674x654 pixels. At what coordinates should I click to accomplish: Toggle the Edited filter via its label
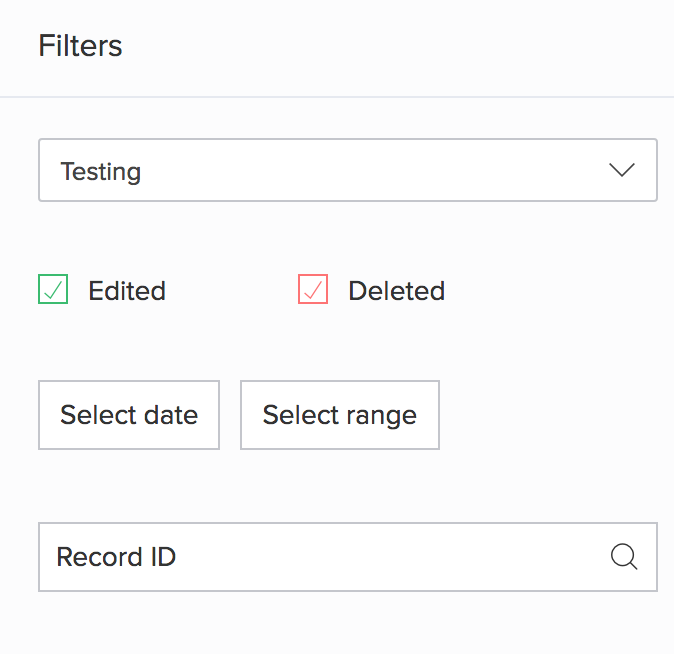pos(127,291)
